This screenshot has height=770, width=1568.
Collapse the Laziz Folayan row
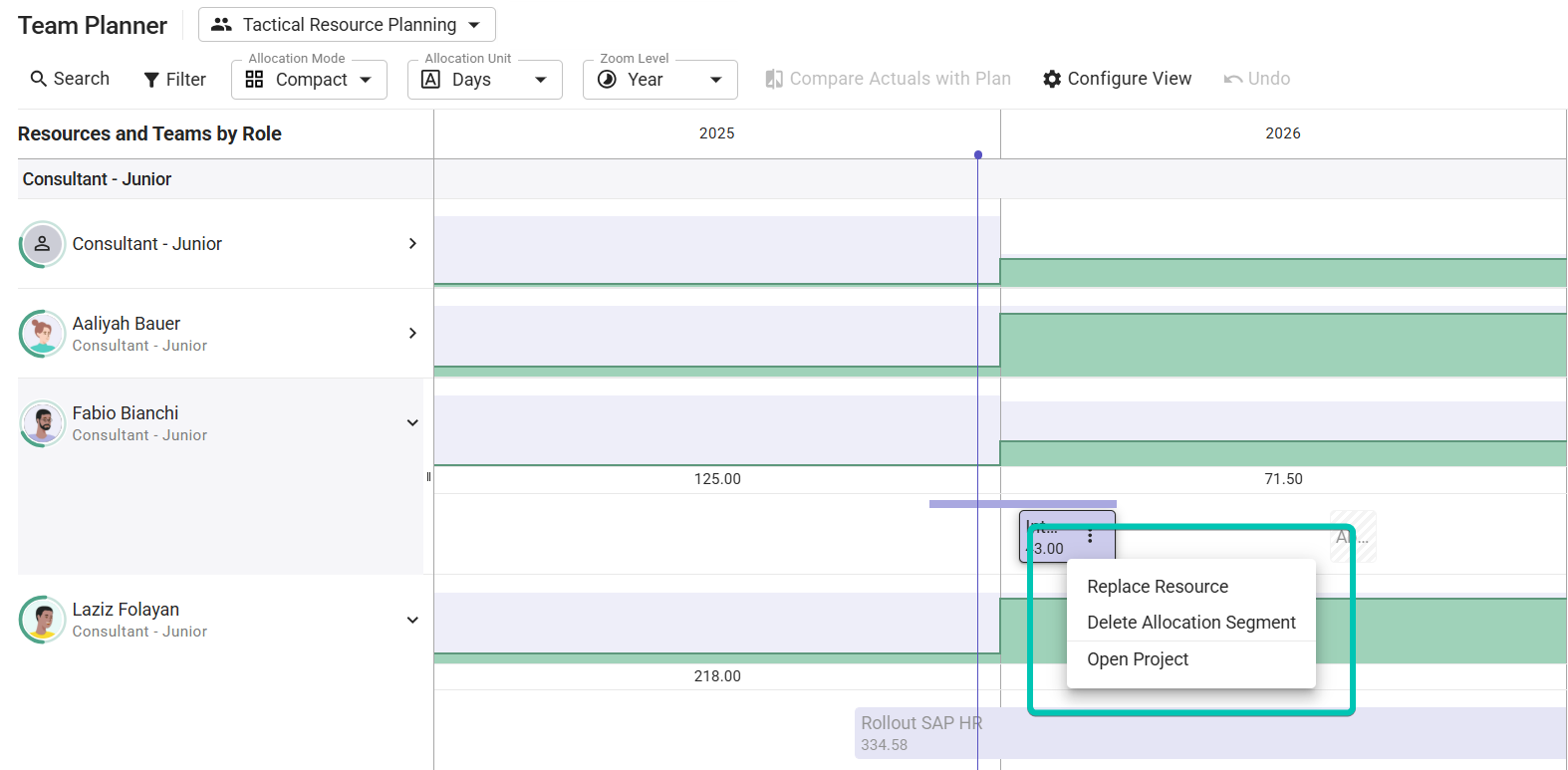(x=412, y=620)
